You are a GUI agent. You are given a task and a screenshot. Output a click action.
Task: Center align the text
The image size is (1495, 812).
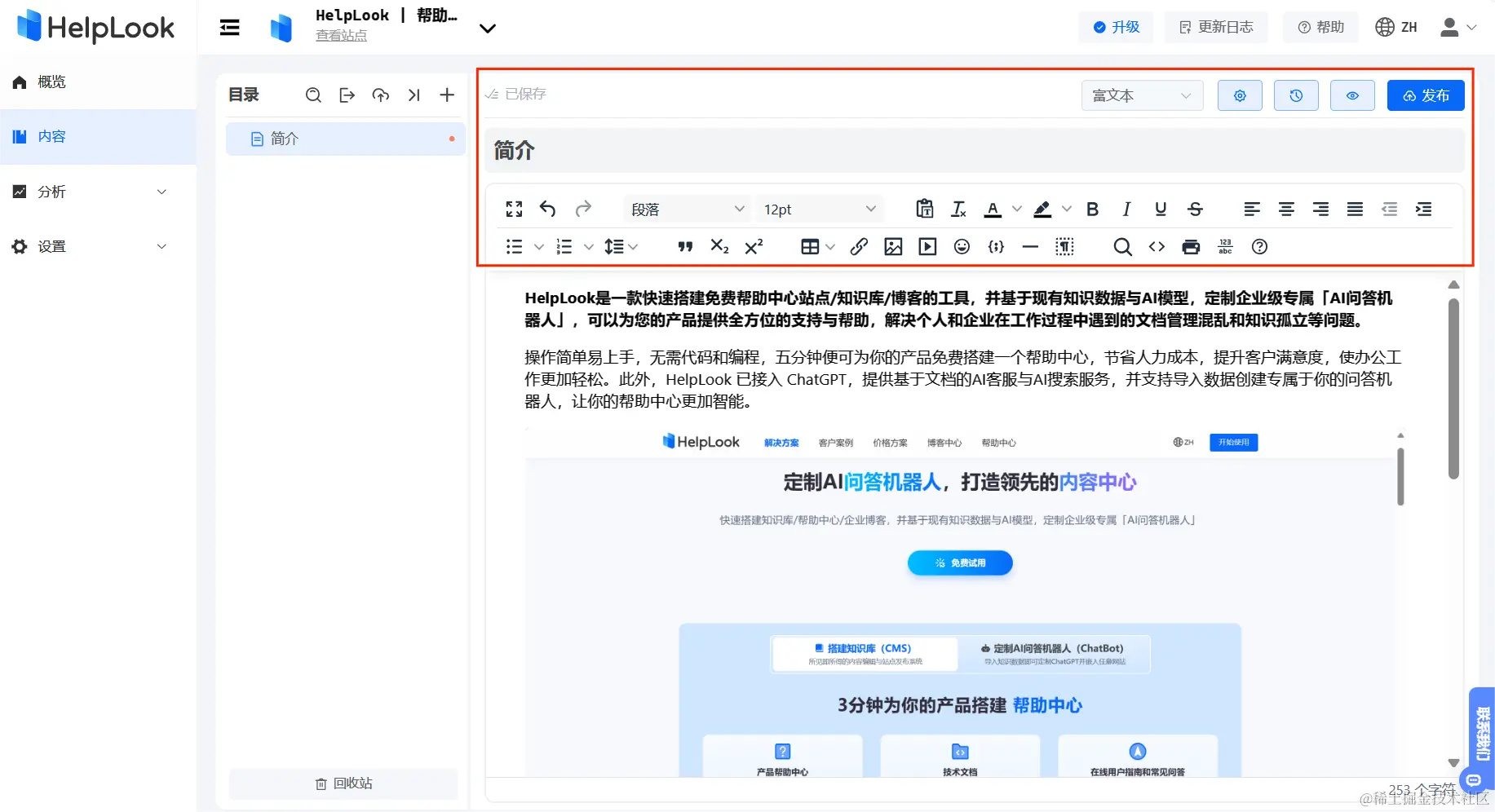(1286, 210)
